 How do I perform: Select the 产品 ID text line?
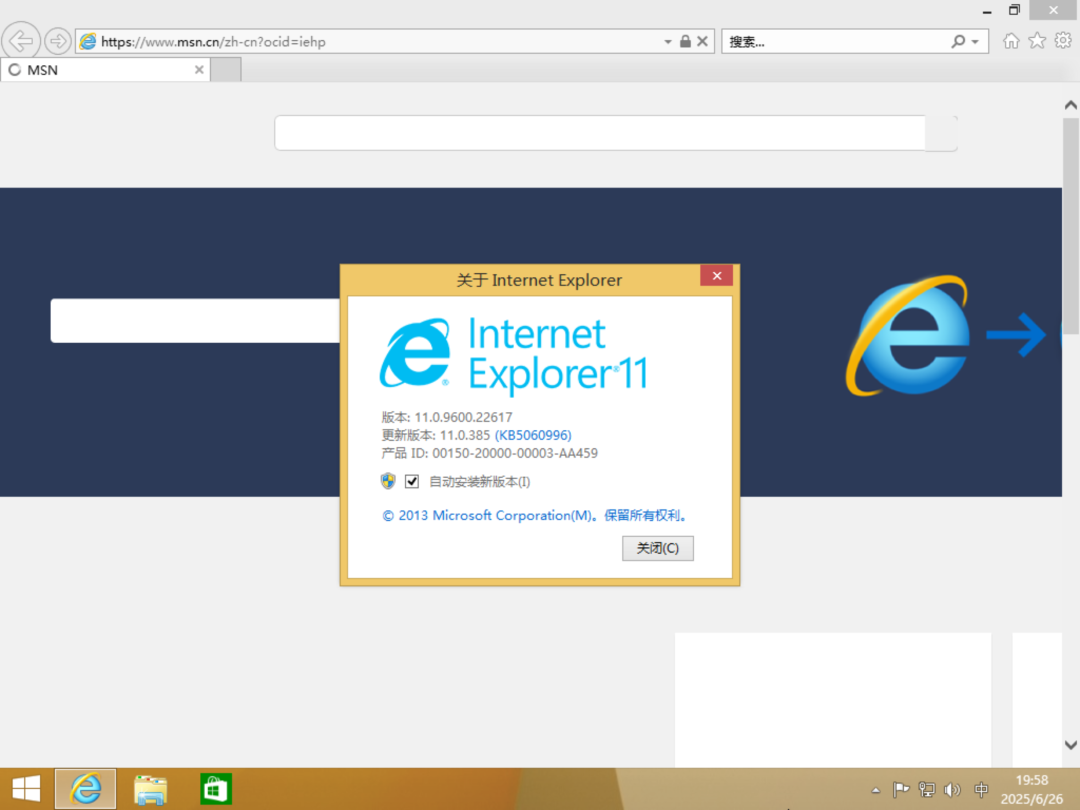coord(489,453)
